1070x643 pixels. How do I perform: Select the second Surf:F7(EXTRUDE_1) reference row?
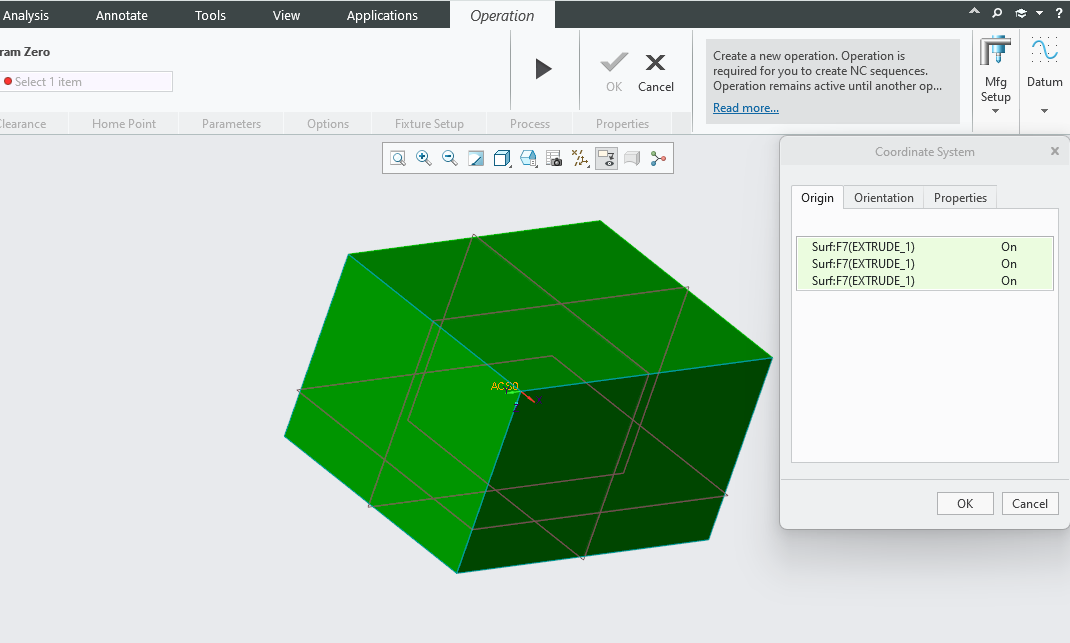point(925,263)
